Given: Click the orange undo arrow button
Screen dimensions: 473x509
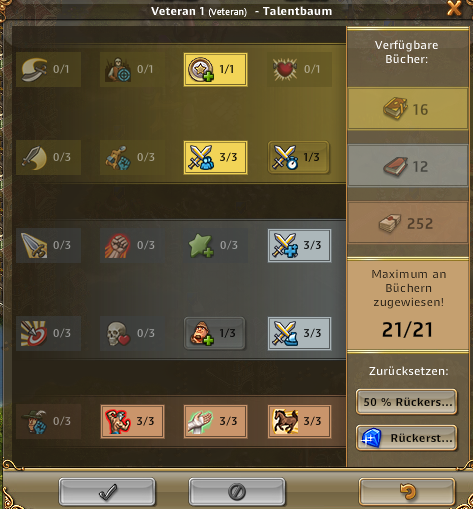Looking at the screenshot, I should [x=407, y=492].
